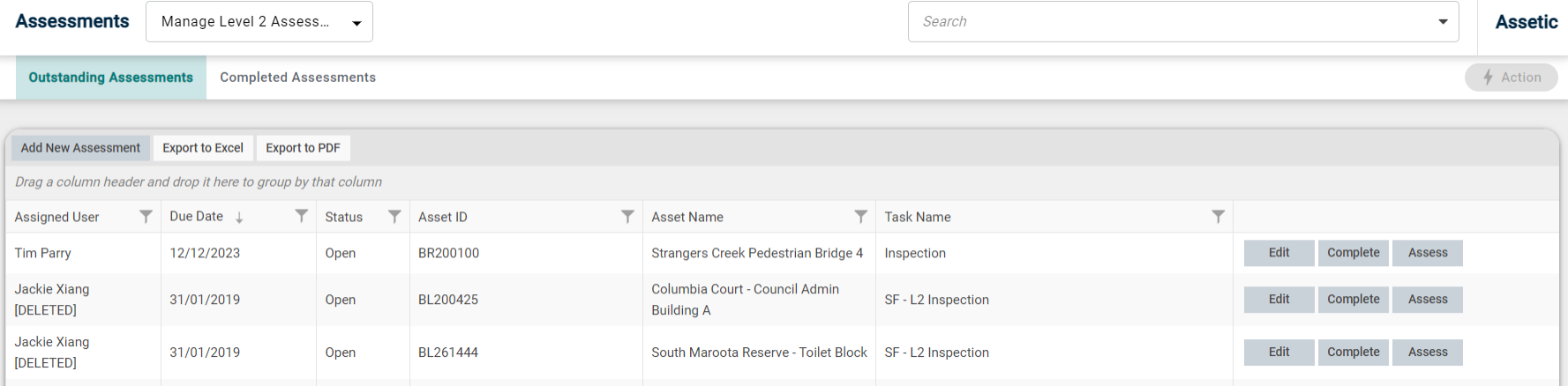1568x386 pixels.
Task: Expand the Search box dropdown arrow
Action: click(x=1443, y=22)
